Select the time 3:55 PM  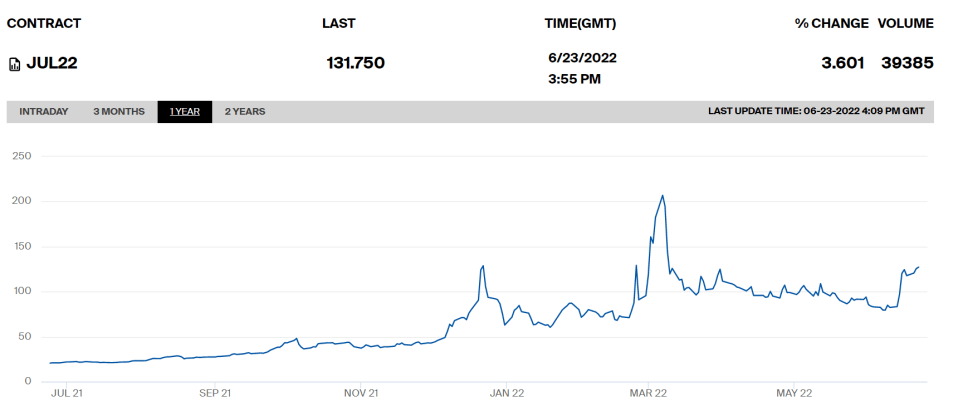tap(574, 79)
